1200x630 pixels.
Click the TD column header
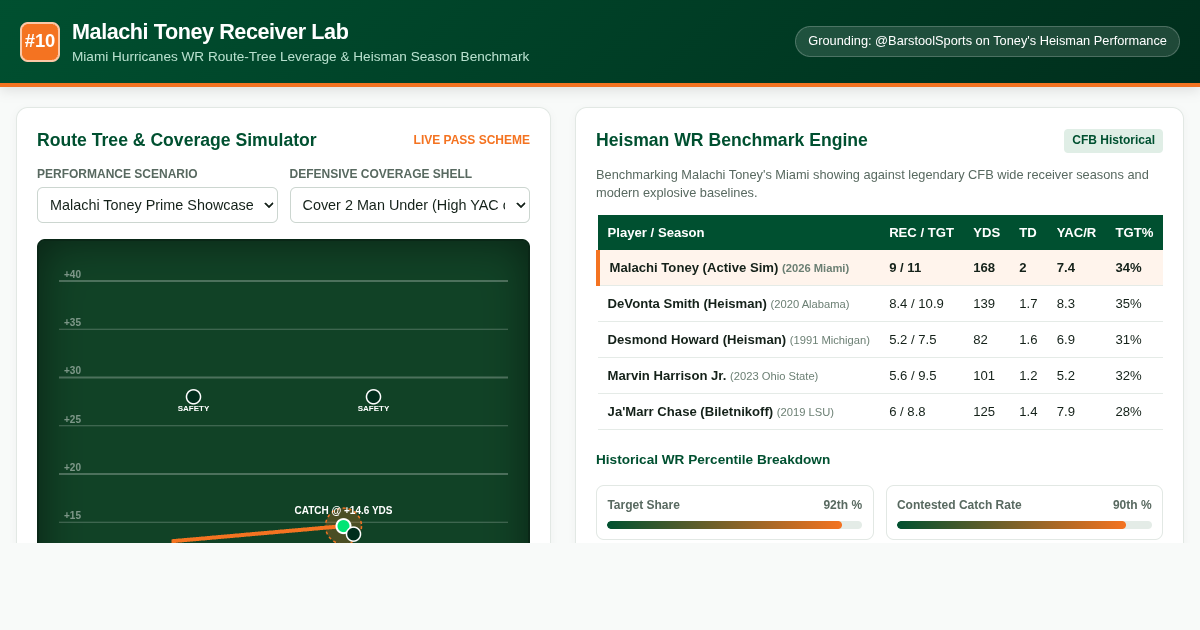[1028, 232]
